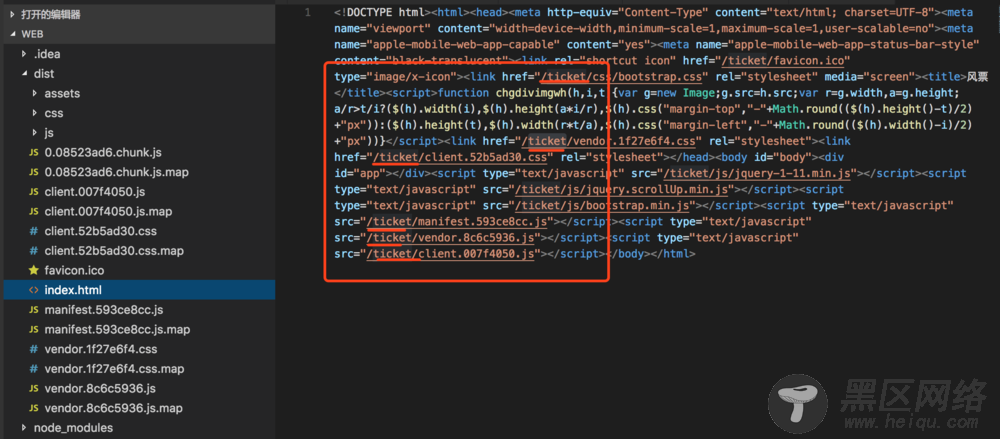
Task: Click the HTML icon of index.html
Action: (x=33, y=290)
